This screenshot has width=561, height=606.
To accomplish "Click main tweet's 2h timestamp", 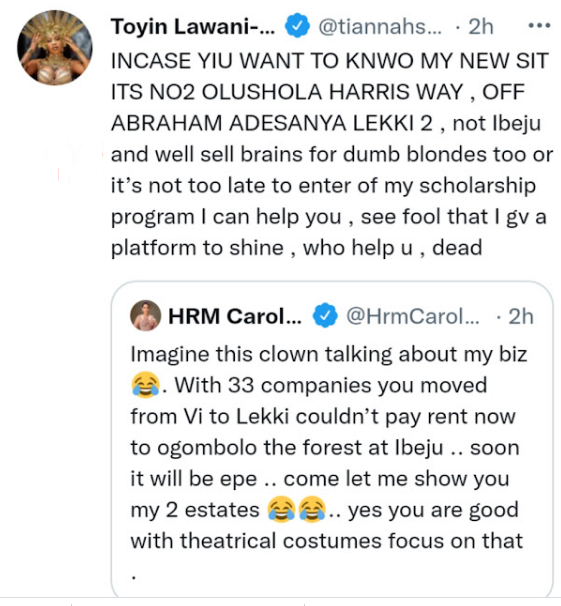I will 481,27.
